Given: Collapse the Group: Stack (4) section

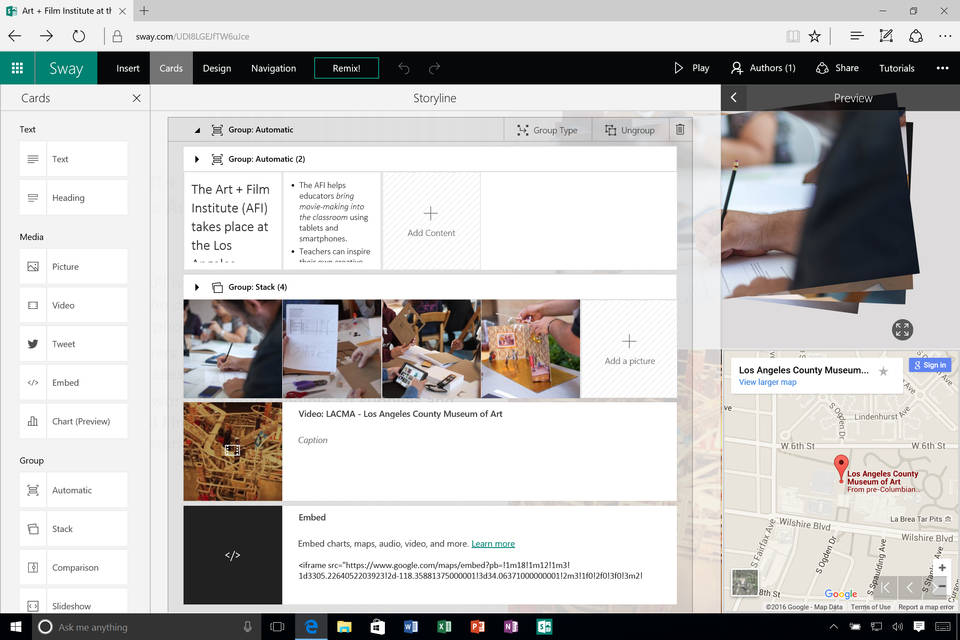Looking at the screenshot, I should click(197, 287).
